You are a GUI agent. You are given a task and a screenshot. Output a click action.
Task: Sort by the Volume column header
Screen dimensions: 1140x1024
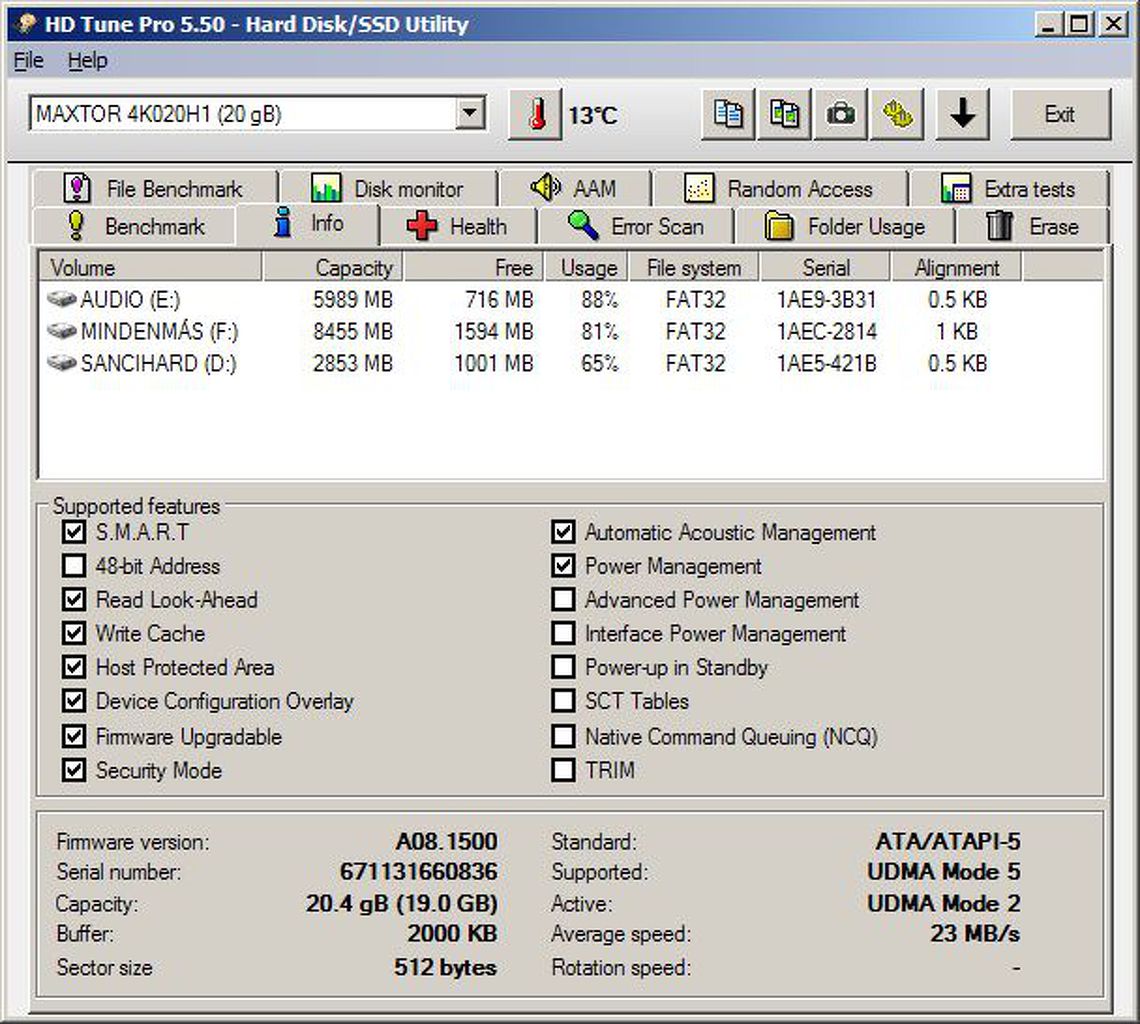point(150,268)
